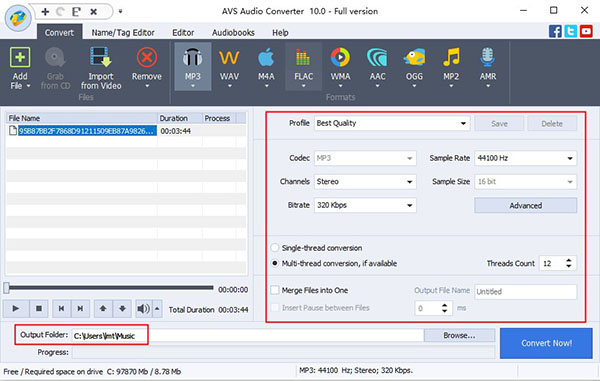Open MP3 format options arrow
Screen dimensions: 600x381
point(192,86)
